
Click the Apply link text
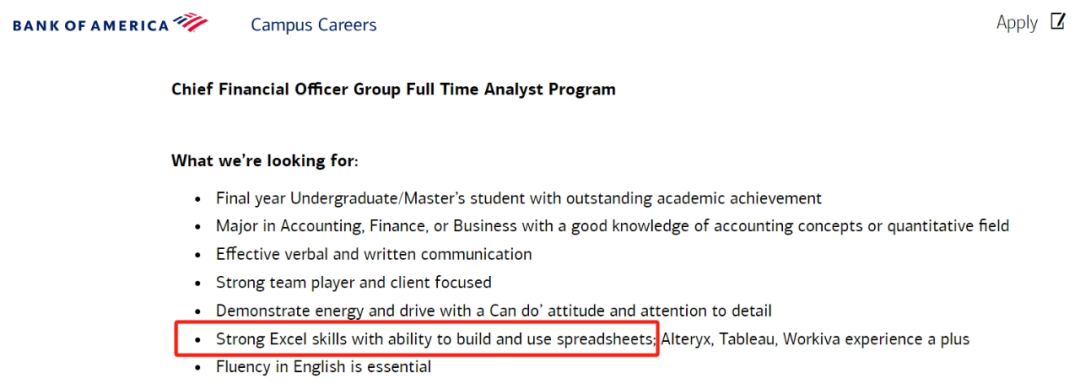[x=1017, y=23]
